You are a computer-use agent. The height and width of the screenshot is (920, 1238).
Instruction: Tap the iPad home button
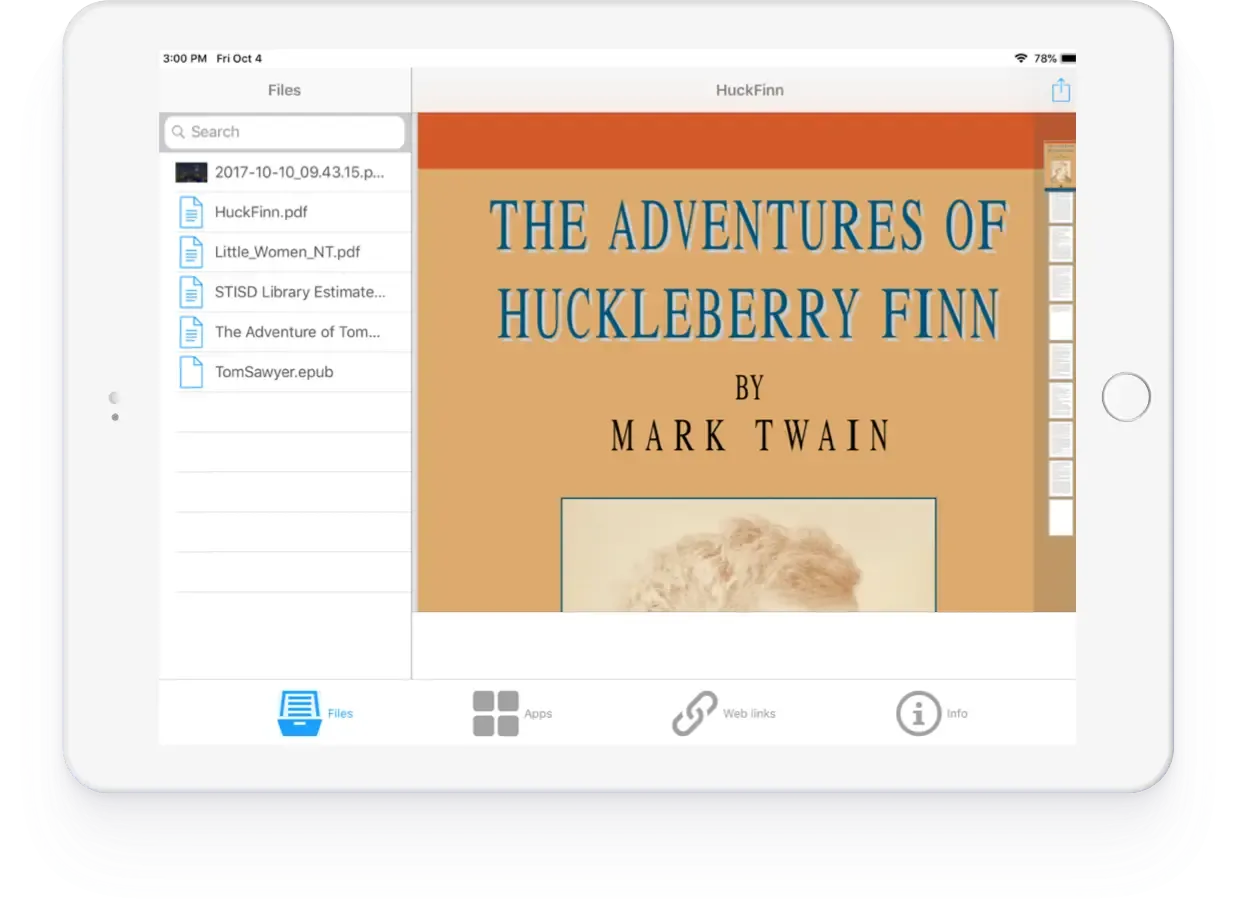1126,397
